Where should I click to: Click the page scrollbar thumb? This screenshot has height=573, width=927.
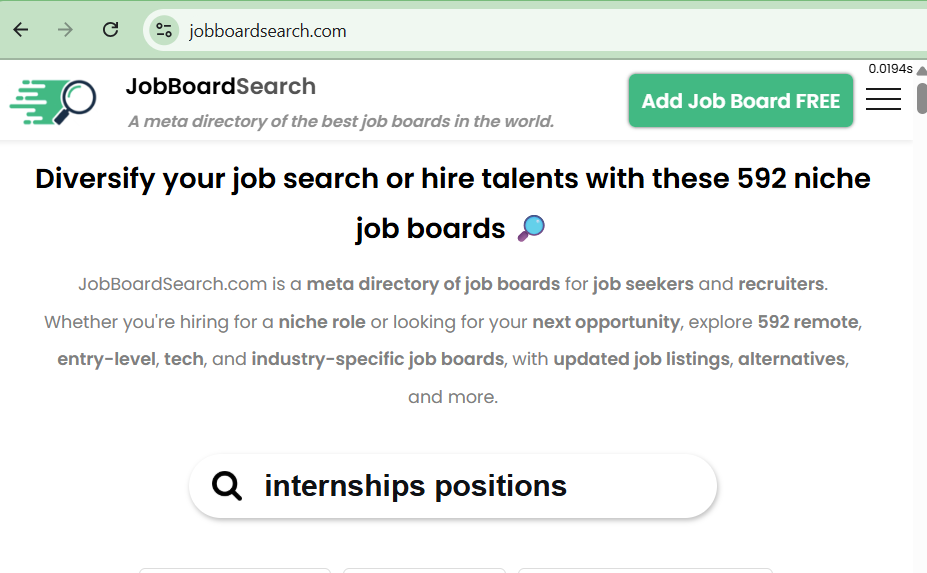[x=921, y=96]
